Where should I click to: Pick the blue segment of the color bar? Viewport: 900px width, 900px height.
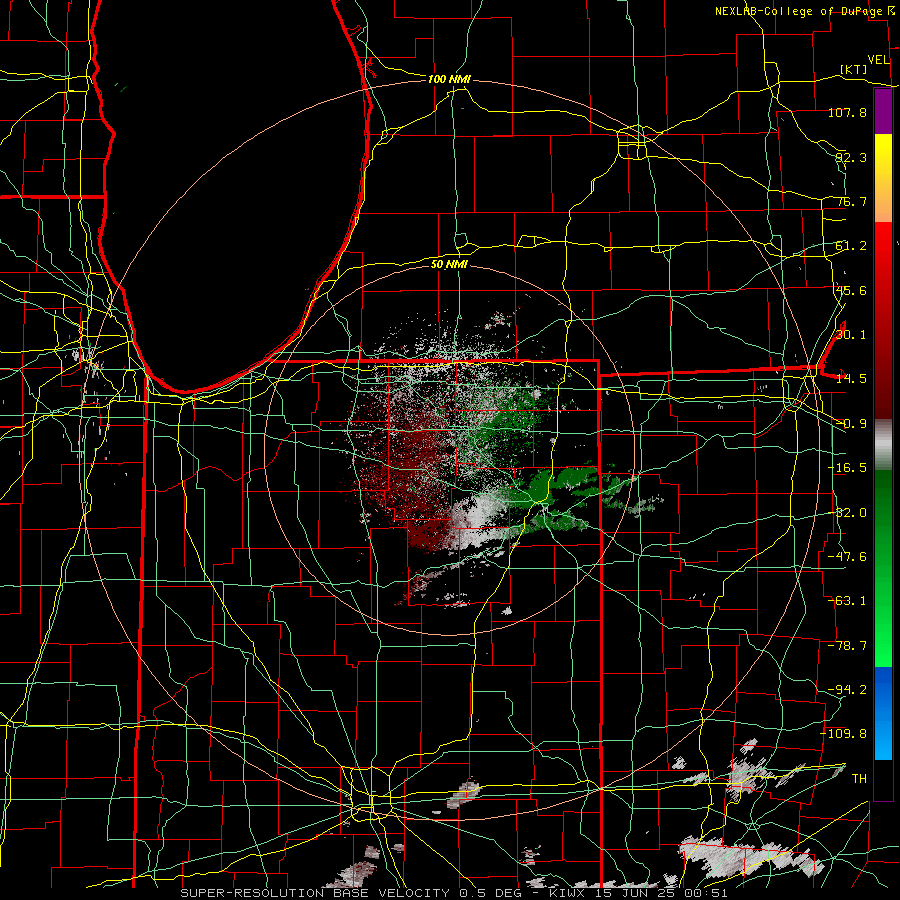(x=883, y=713)
